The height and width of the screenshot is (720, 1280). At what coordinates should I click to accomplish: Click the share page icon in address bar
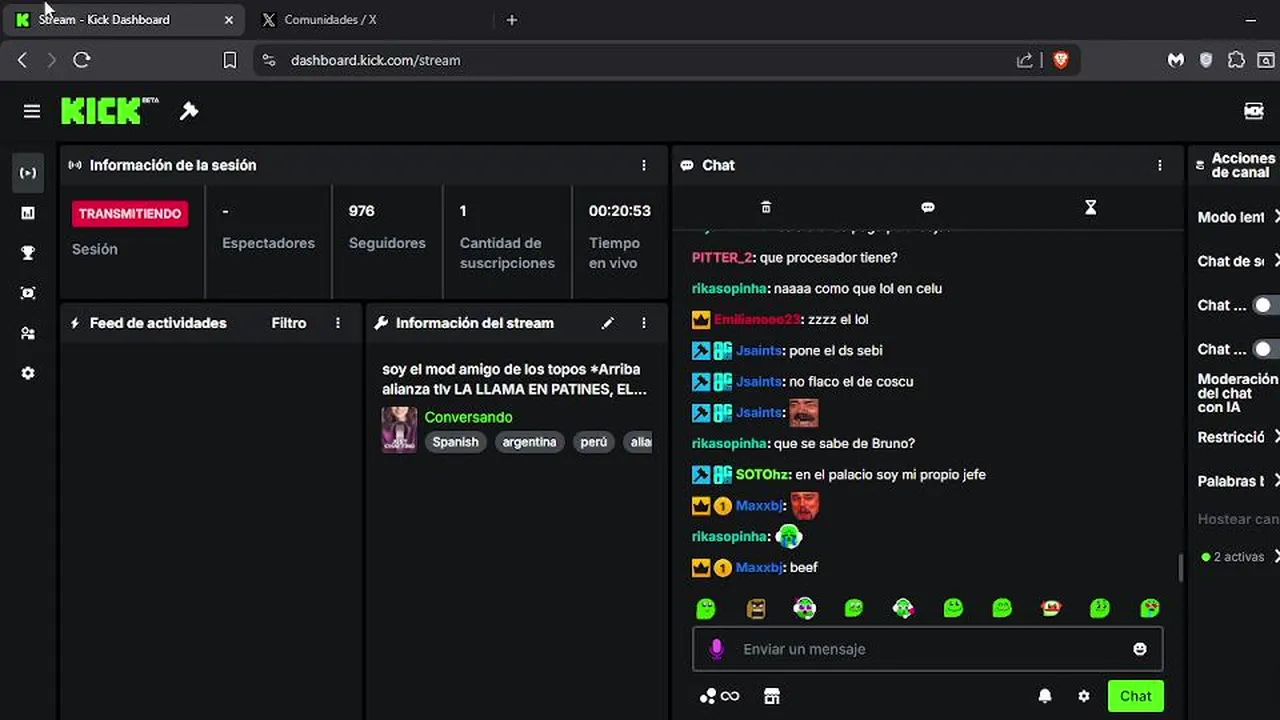tap(1025, 60)
